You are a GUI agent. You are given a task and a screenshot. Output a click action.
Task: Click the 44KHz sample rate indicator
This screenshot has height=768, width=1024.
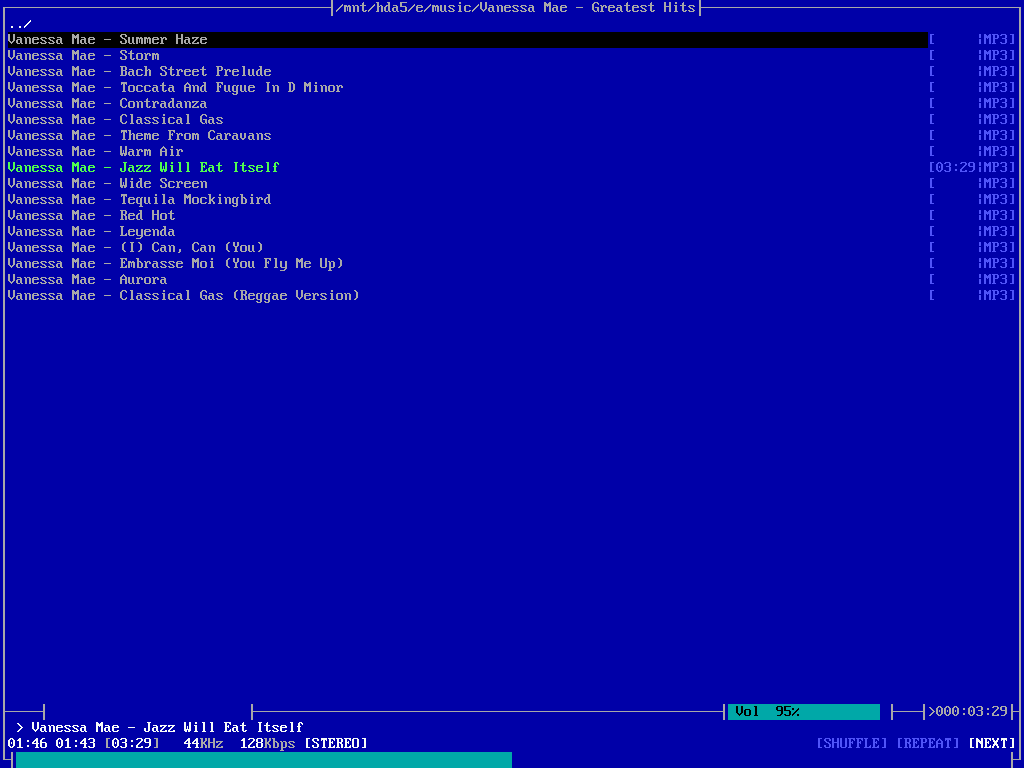(203, 743)
